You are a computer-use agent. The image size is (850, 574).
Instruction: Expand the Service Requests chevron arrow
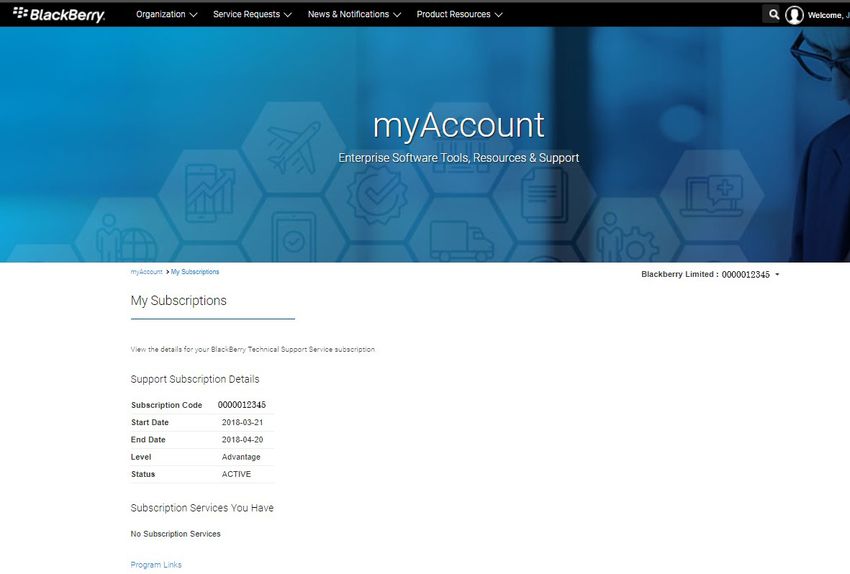click(288, 15)
